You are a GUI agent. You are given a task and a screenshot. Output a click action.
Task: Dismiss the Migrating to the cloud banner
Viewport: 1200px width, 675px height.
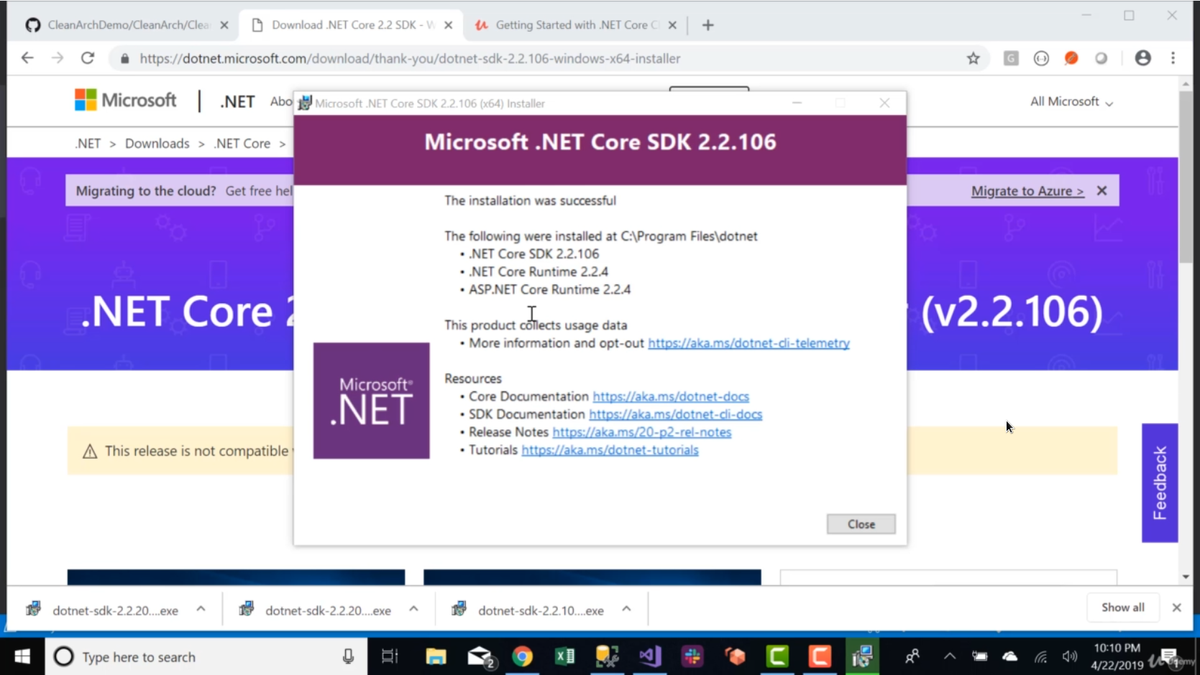click(x=1101, y=191)
